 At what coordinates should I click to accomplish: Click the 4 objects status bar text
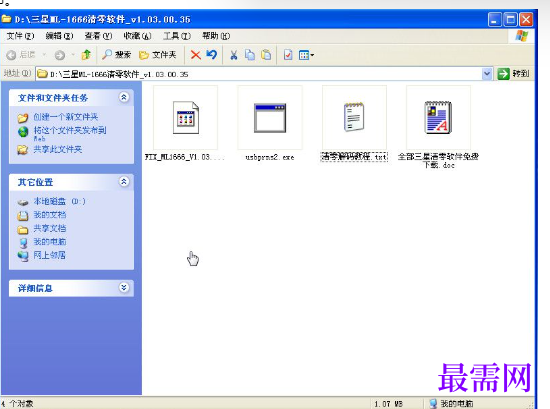(18, 404)
